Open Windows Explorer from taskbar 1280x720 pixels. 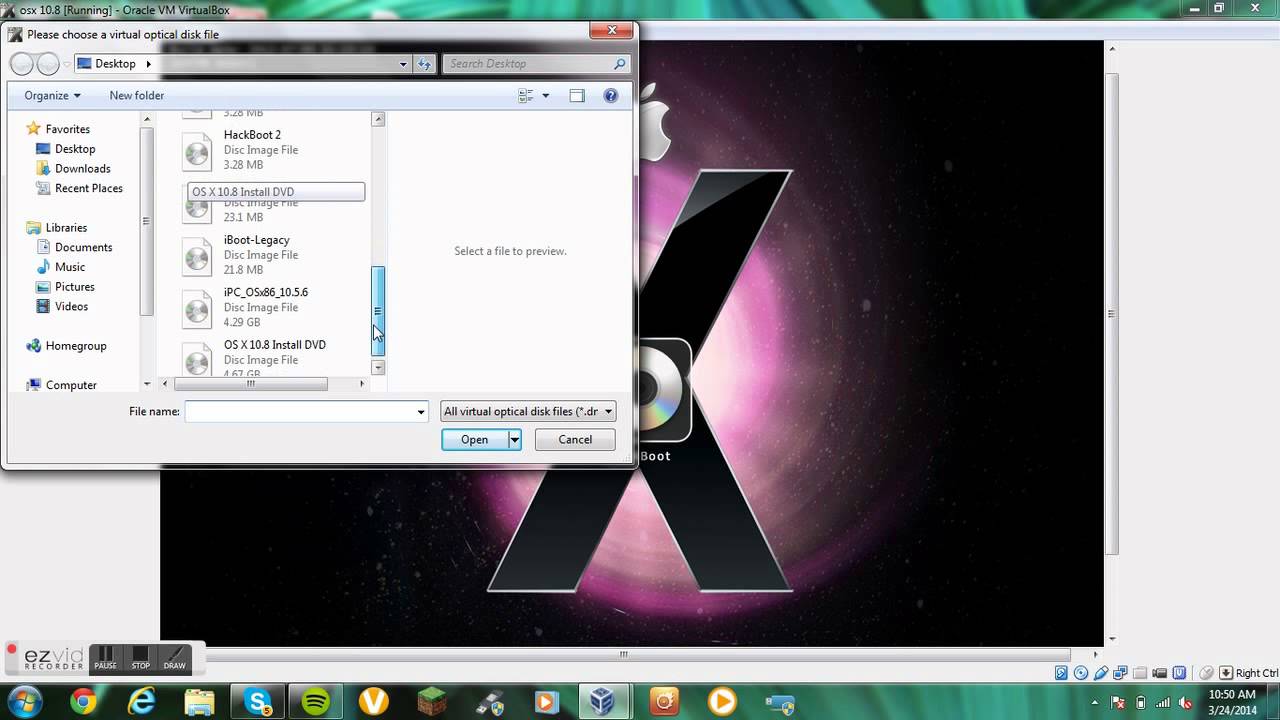click(x=200, y=703)
